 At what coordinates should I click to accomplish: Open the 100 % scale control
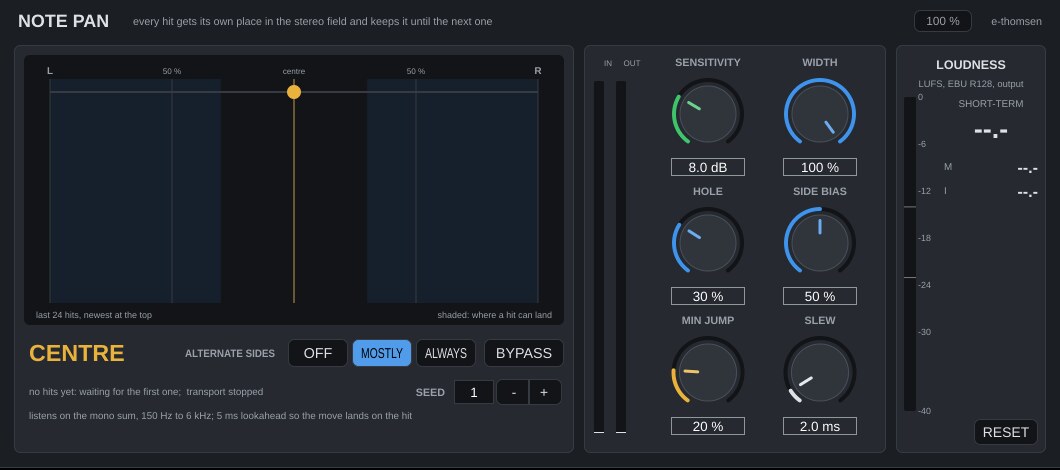[x=943, y=21]
